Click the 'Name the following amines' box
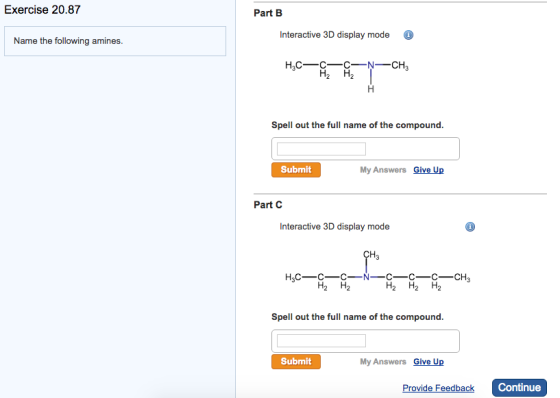The width and height of the screenshot is (560, 398). coord(115,41)
